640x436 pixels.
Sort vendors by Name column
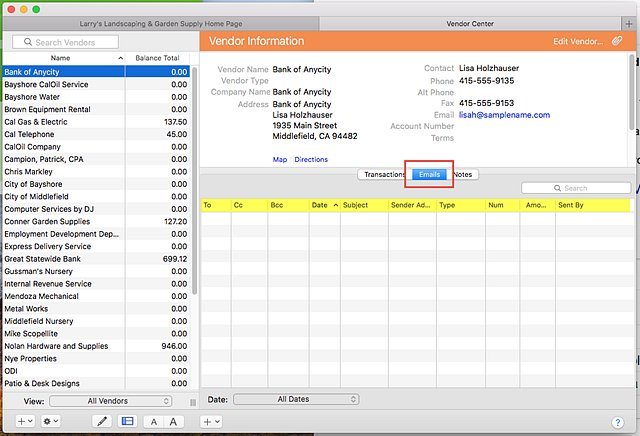(63, 58)
